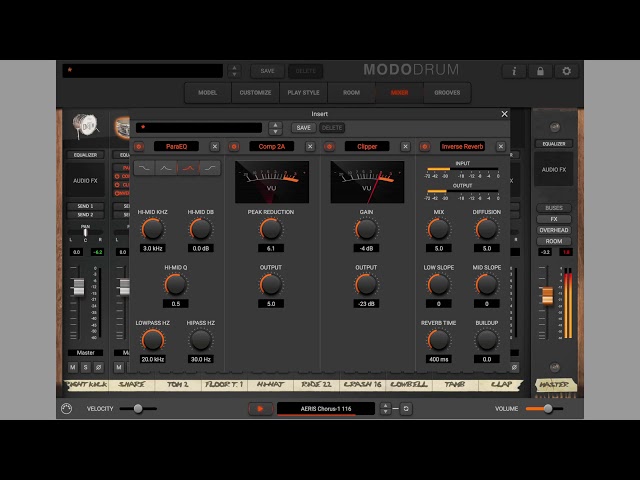Click the kick drum thumbnail image
640x480 pixels.
85,125
